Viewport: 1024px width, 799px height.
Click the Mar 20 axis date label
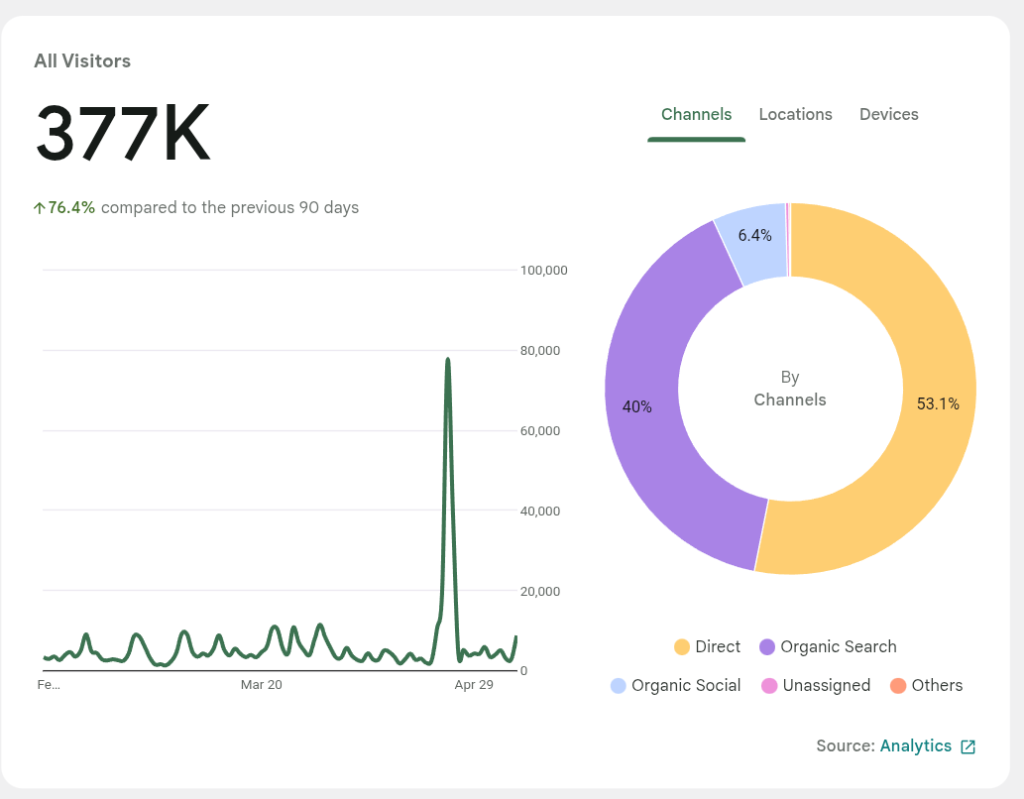coord(261,685)
